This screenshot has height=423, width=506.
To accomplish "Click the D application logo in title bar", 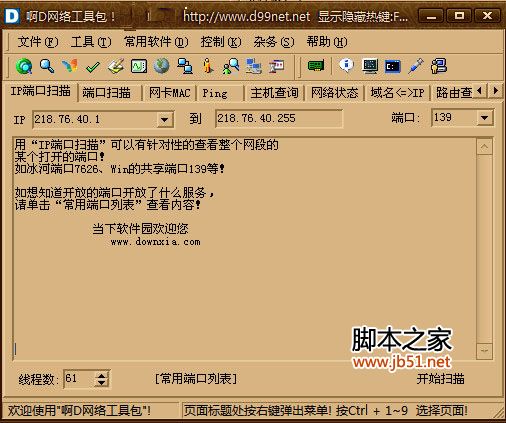I will 12,16.
